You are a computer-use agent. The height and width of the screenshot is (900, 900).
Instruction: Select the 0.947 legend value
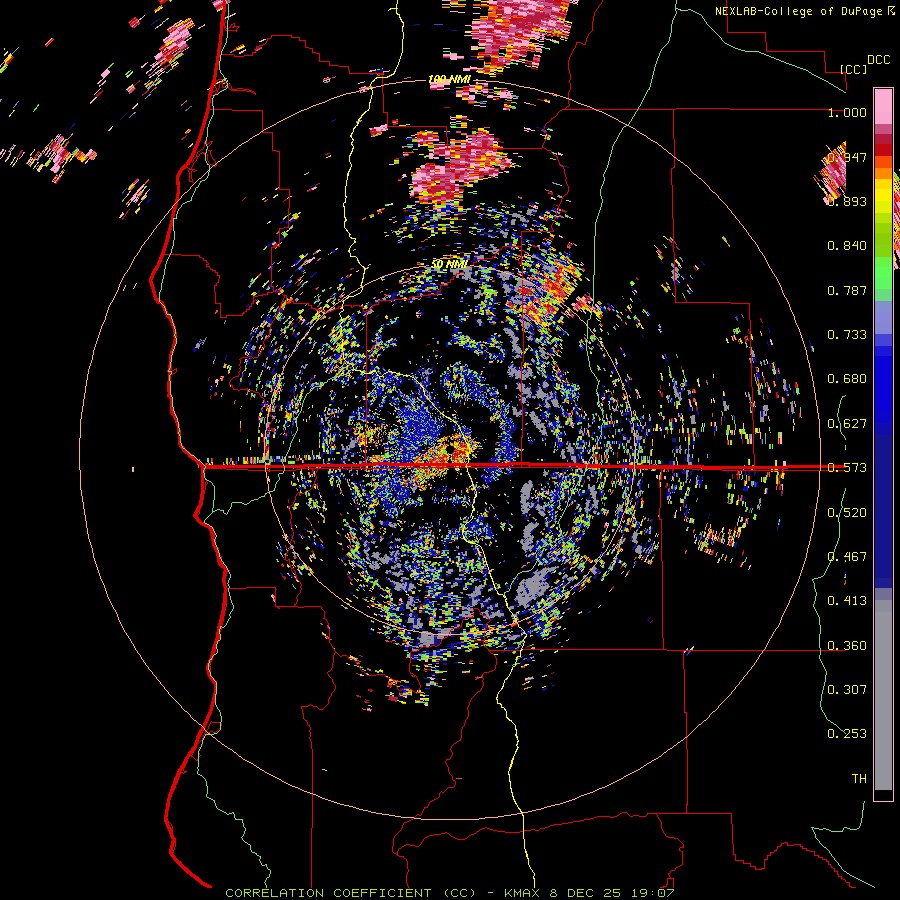point(847,157)
